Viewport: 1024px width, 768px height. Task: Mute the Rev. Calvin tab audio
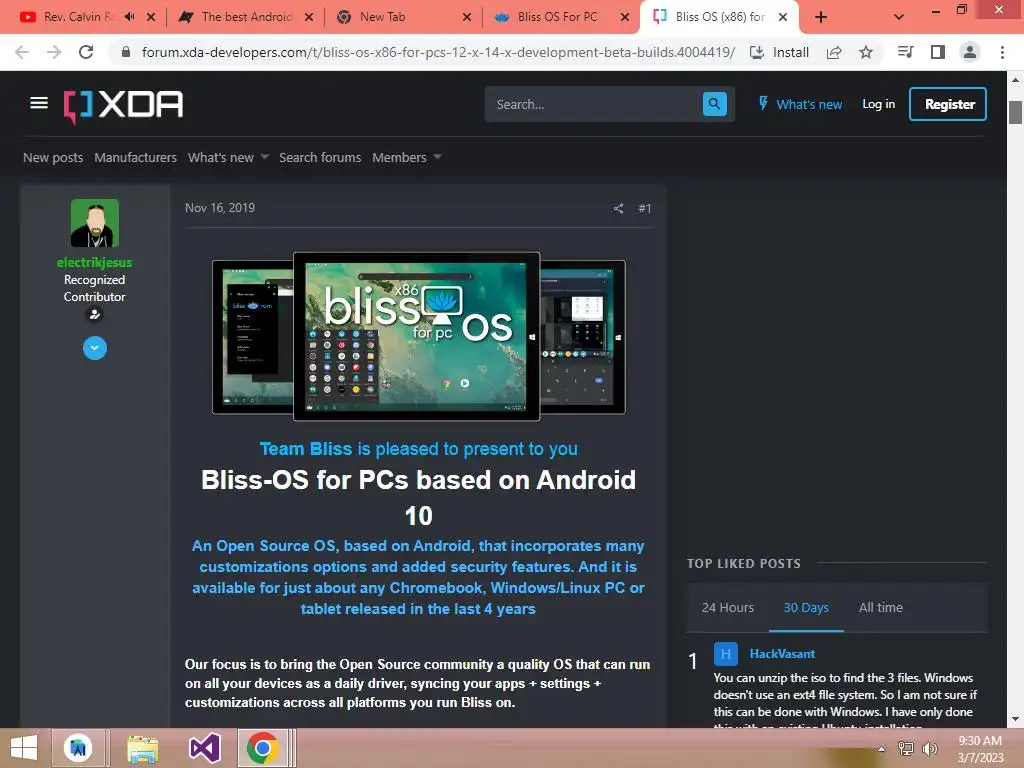click(130, 17)
